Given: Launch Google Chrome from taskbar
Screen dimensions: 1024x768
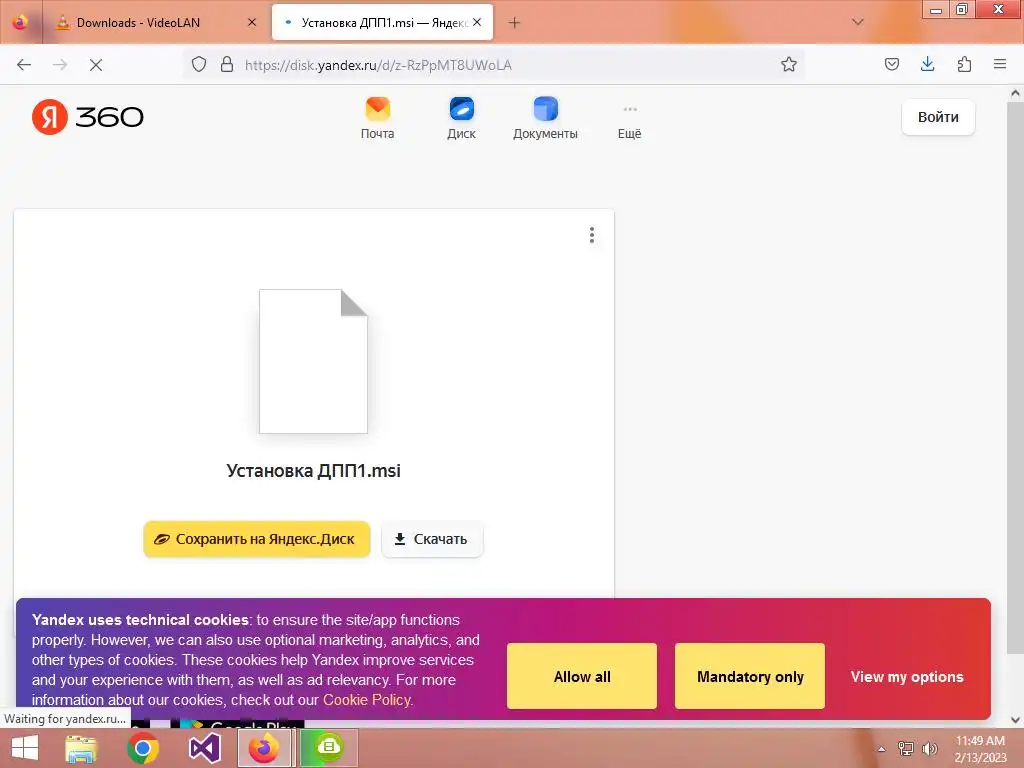Looking at the screenshot, I should click(x=143, y=748).
